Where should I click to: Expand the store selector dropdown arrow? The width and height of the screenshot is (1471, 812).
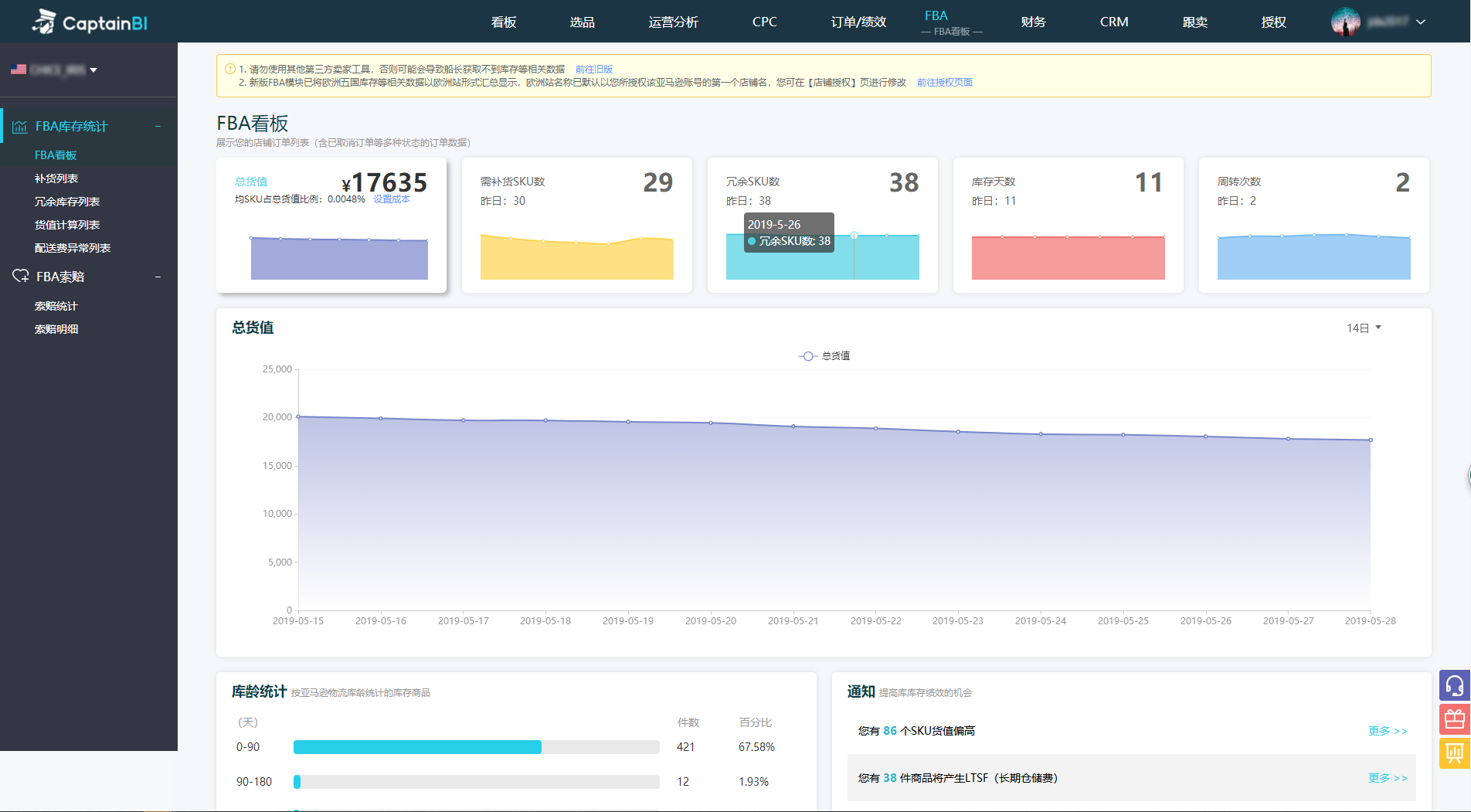[x=93, y=70]
